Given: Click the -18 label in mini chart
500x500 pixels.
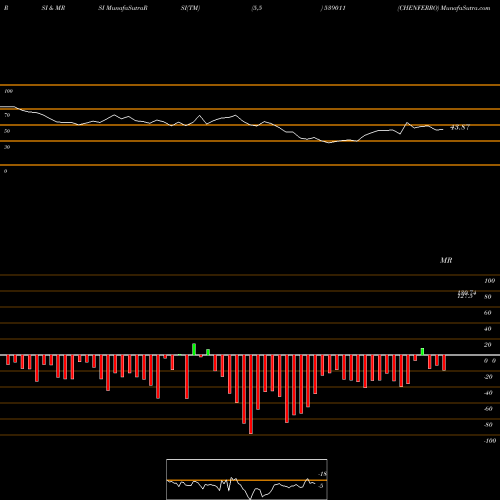Looking at the screenshot, I should 322,474.
